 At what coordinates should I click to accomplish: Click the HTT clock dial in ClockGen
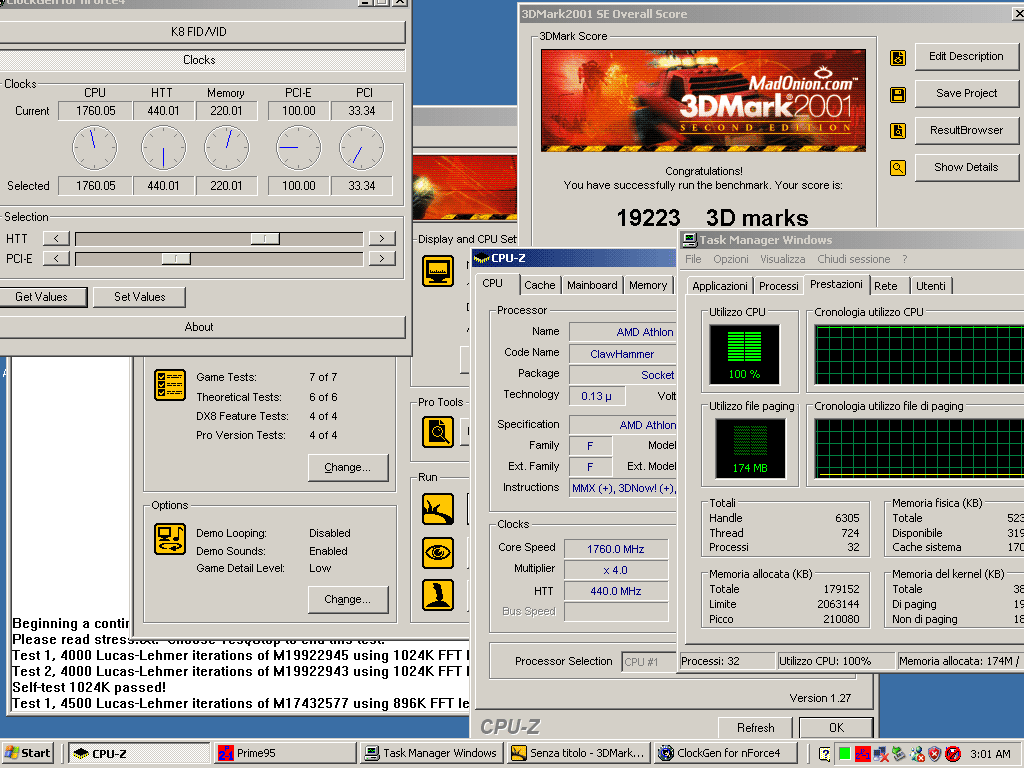163,148
